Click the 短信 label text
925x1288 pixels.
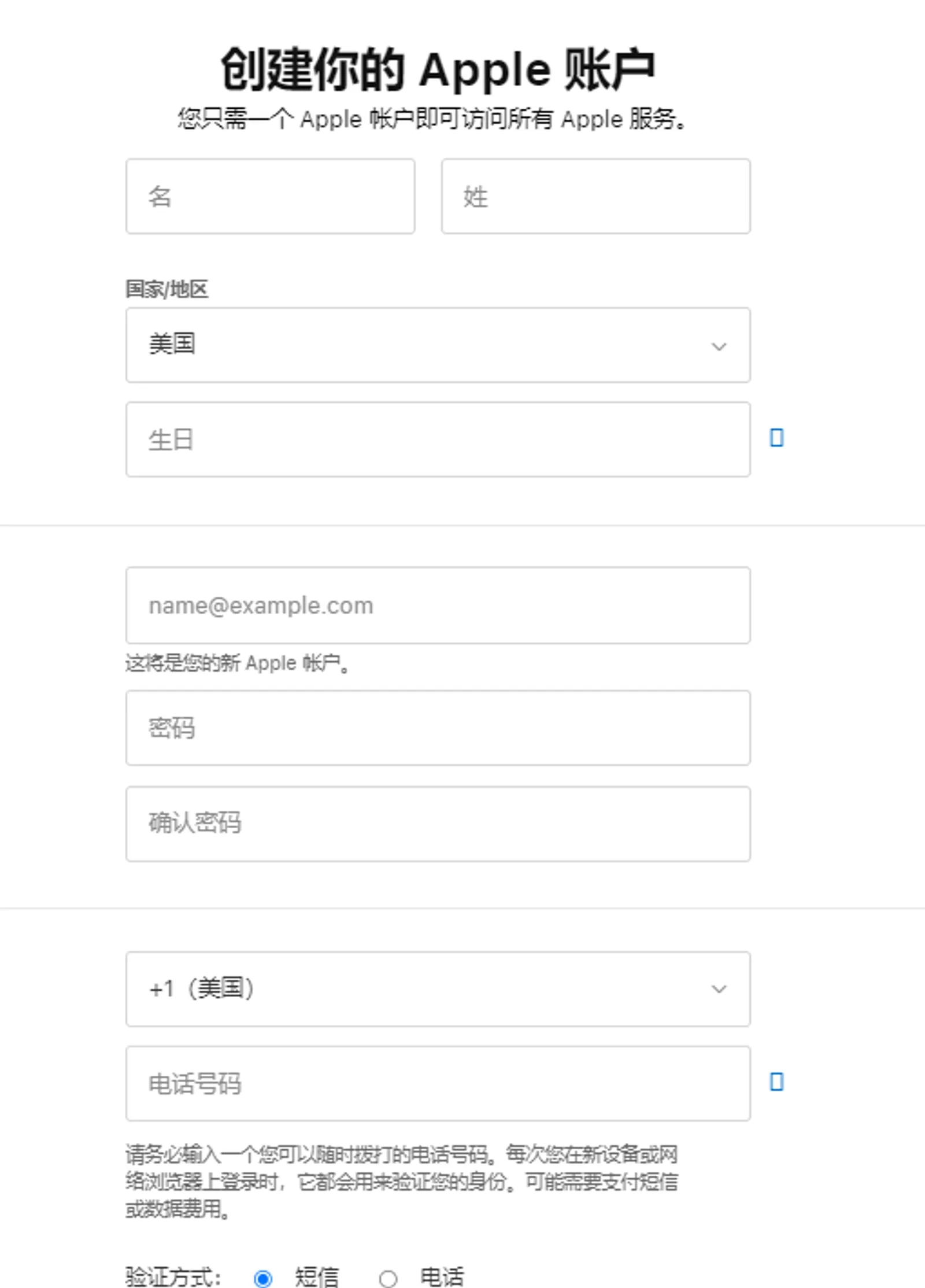coord(316,1277)
